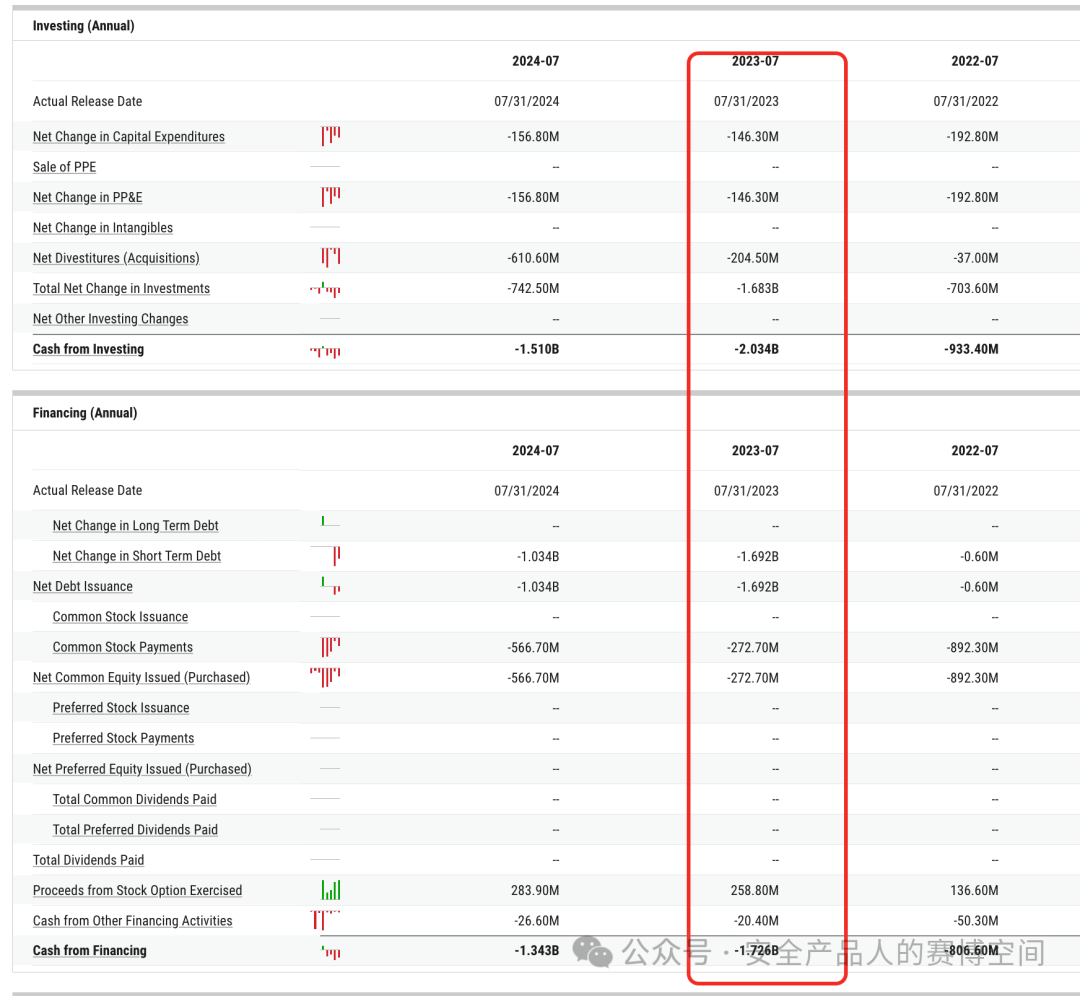Click the 07/31/2022 release date under Financing
1080x996 pixels.
pos(966,490)
